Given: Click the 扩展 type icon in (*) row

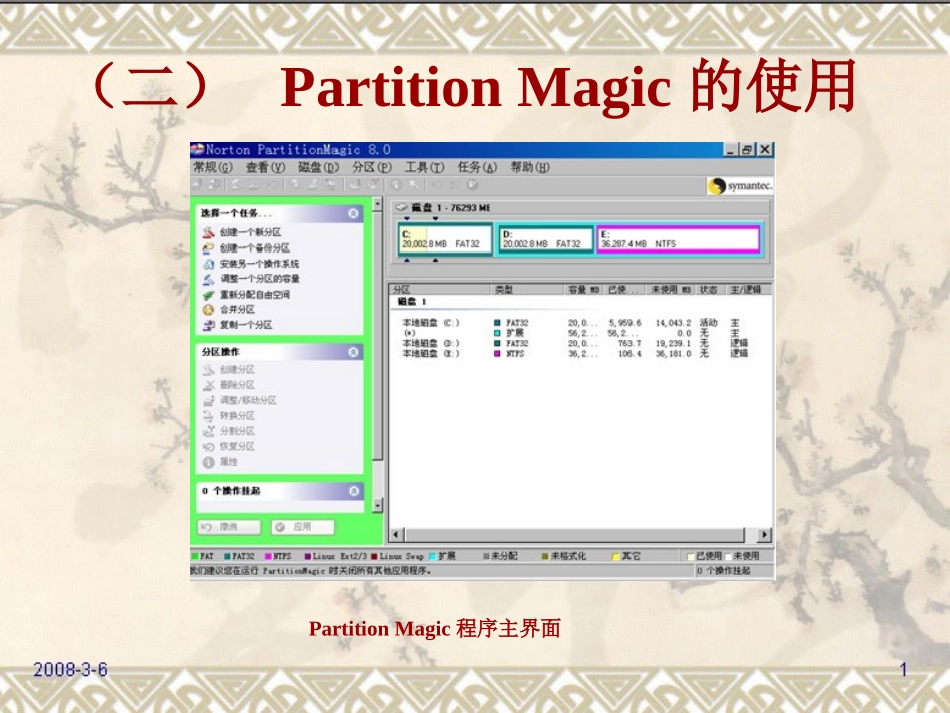Looking at the screenshot, I should pyautogui.click(x=497, y=333).
